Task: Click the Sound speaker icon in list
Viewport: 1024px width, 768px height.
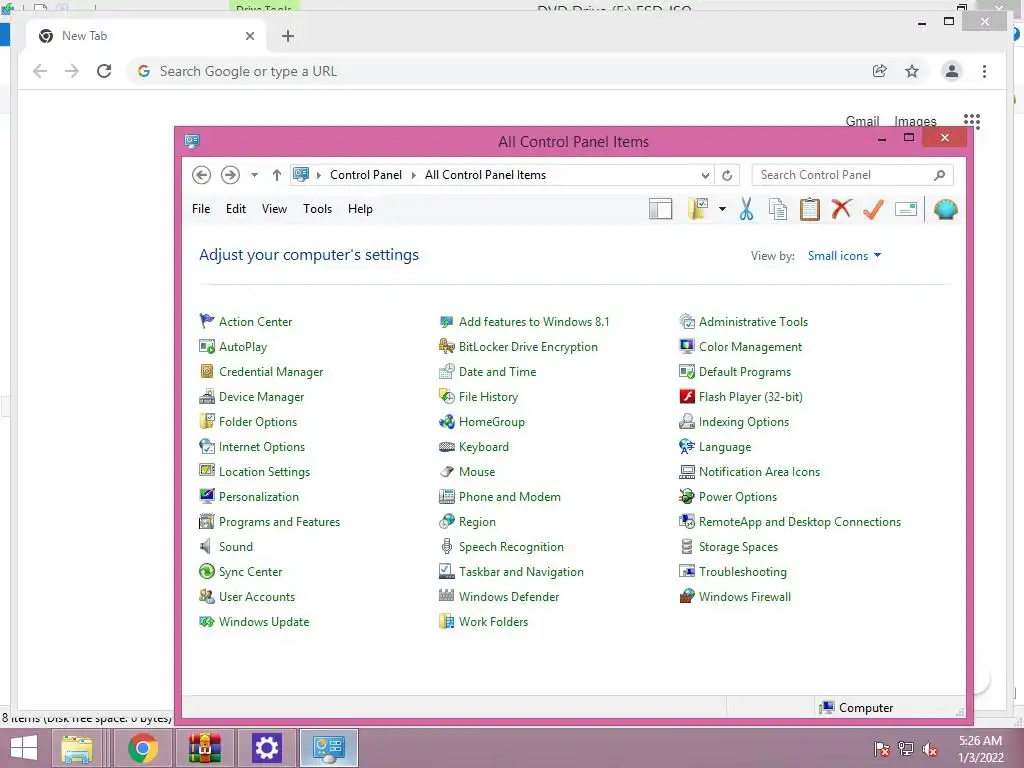Action: [x=206, y=547]
